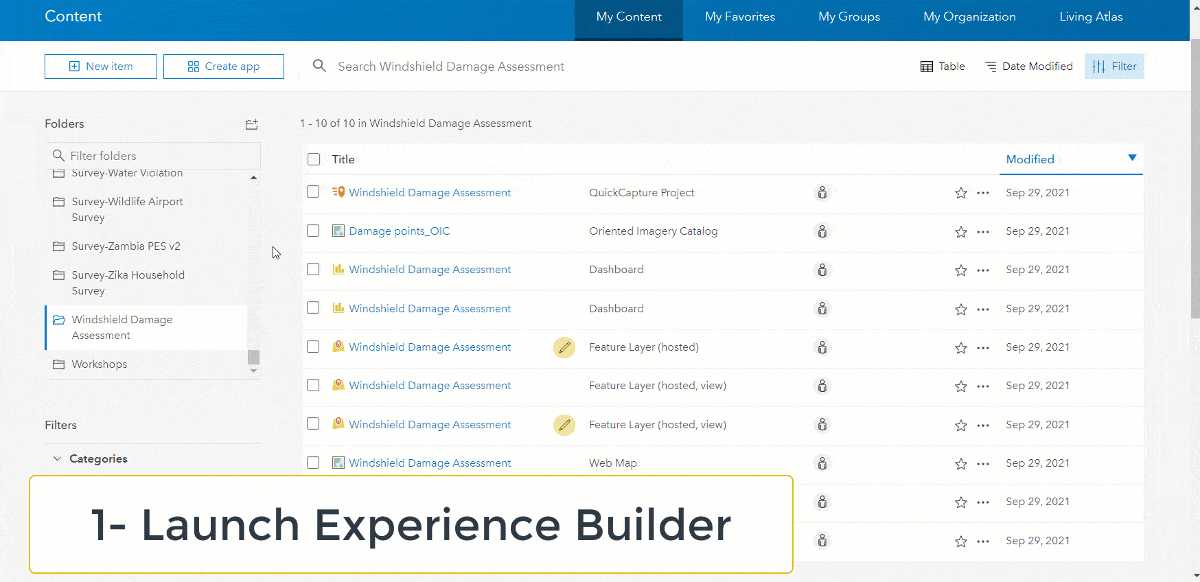This screenshot has width=1200, height=582.
Task: Click the new folder icon beside Folders
Action: click(252, 124)
